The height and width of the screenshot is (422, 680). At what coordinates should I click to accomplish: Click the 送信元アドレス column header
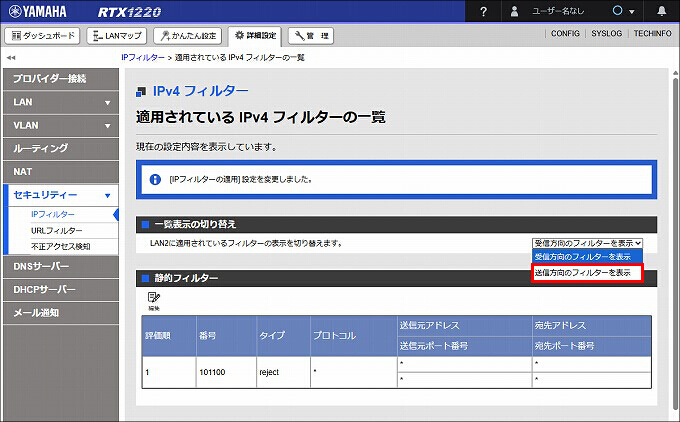[464, 326]
